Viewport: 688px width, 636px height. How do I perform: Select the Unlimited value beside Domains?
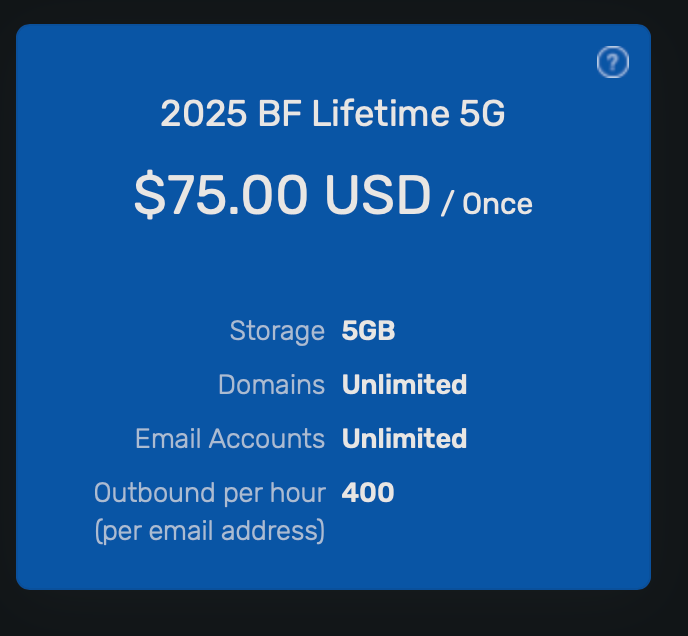tap(404, 385)
